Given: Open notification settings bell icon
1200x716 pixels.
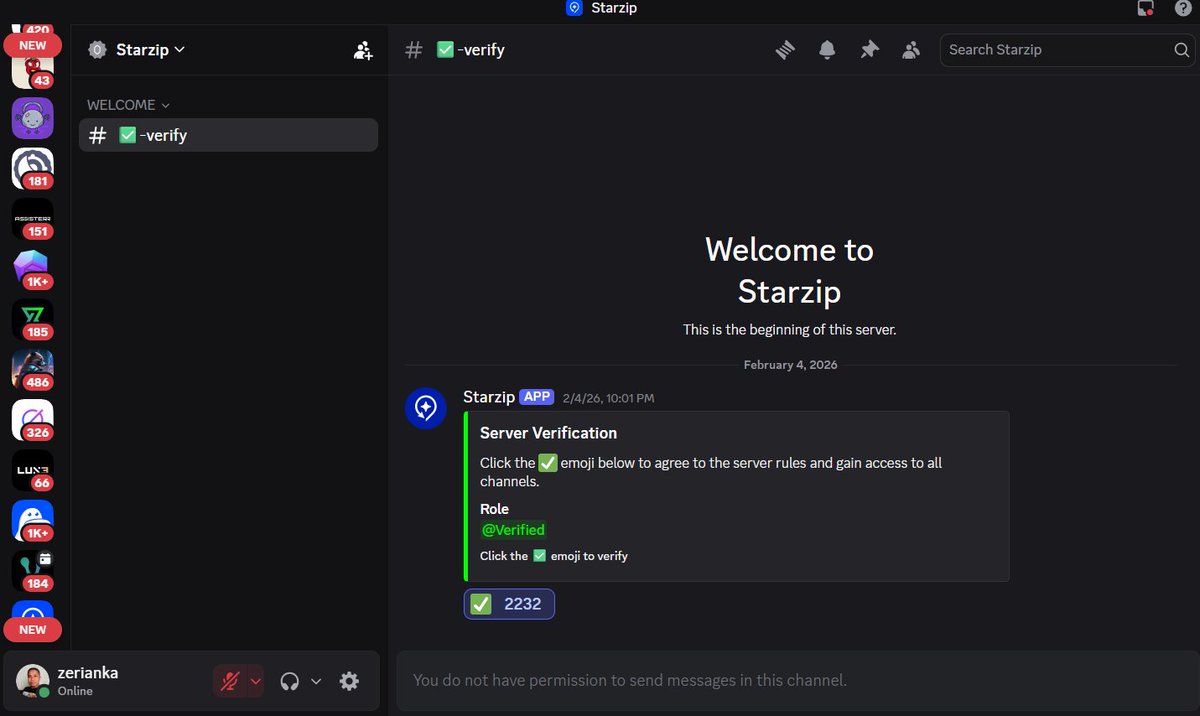Looking at the screenshot, I should [827, 50].
